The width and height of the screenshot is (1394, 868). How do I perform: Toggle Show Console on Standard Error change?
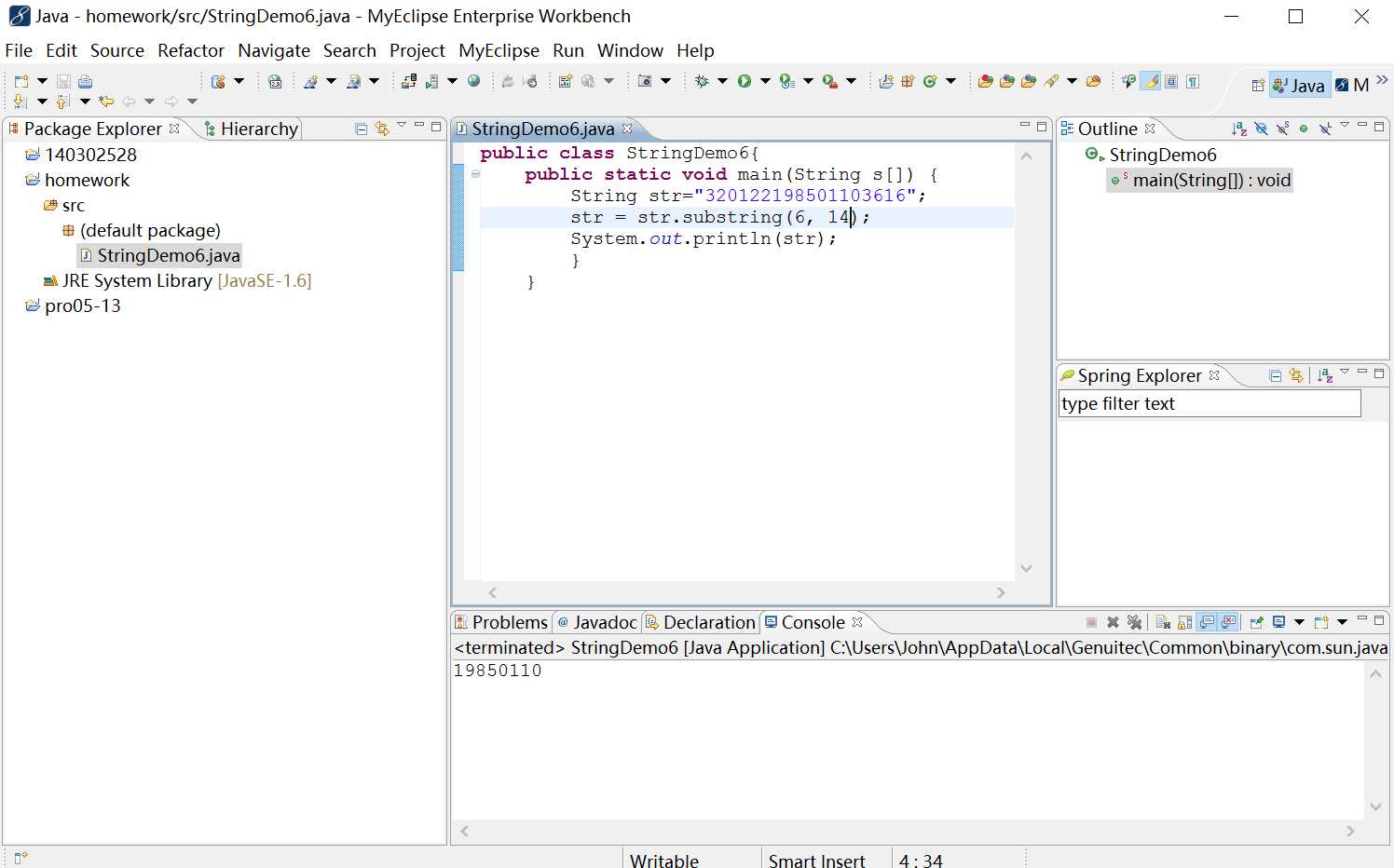coord(1229,622)
